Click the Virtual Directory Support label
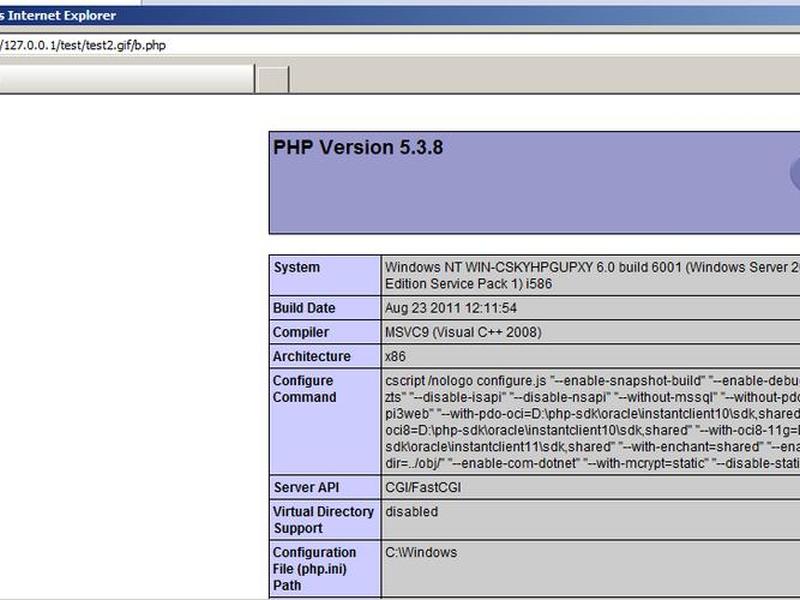This screenshot has height=600, width=800. [x=323, y=519]
